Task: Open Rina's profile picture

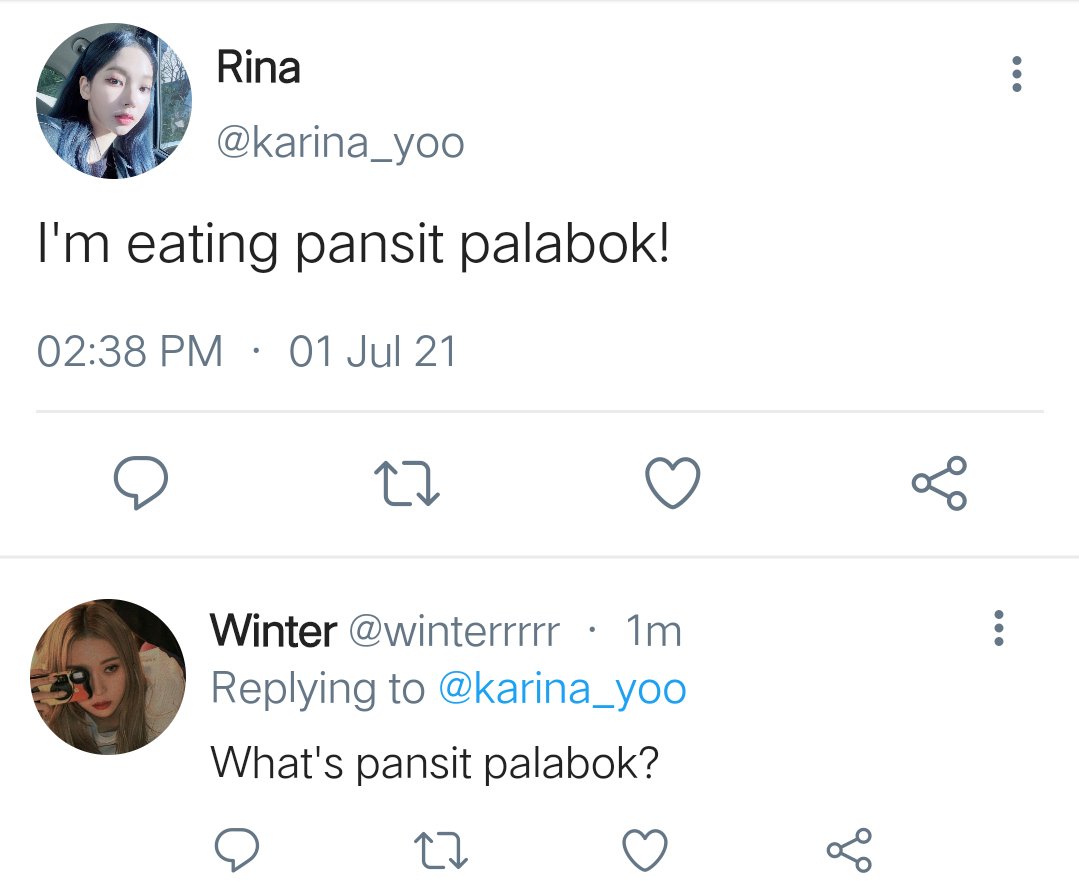Action: [114, 101]
